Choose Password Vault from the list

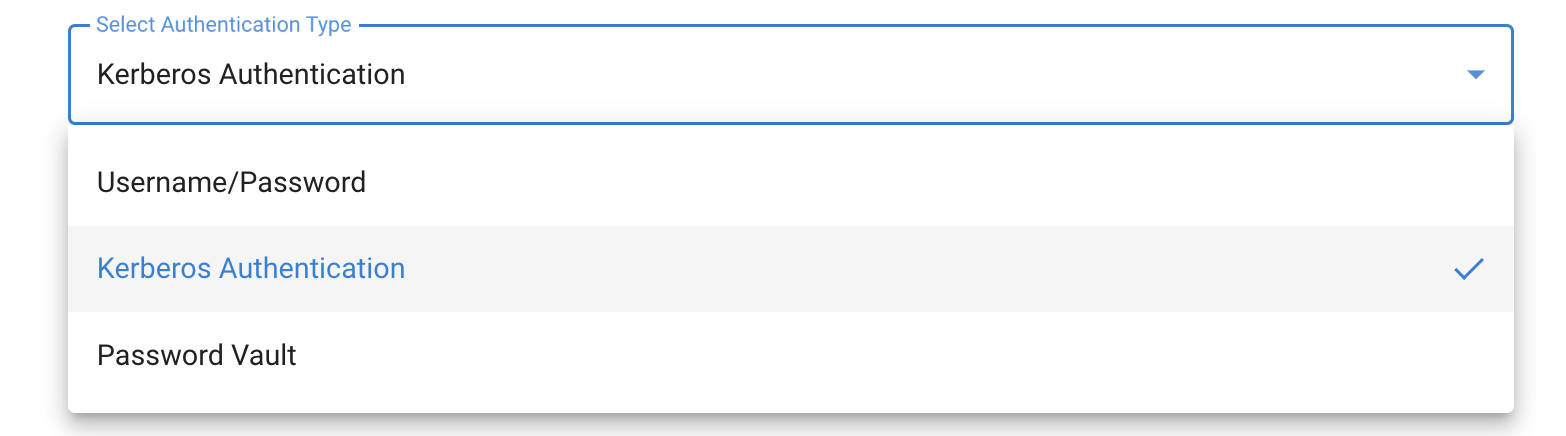[x=197, y=355]
